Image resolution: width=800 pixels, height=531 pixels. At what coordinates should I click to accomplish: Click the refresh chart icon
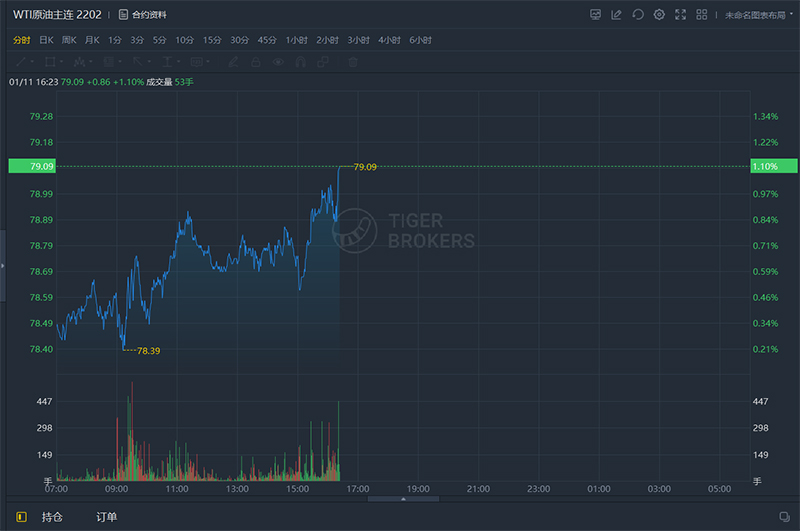point(638,15)
